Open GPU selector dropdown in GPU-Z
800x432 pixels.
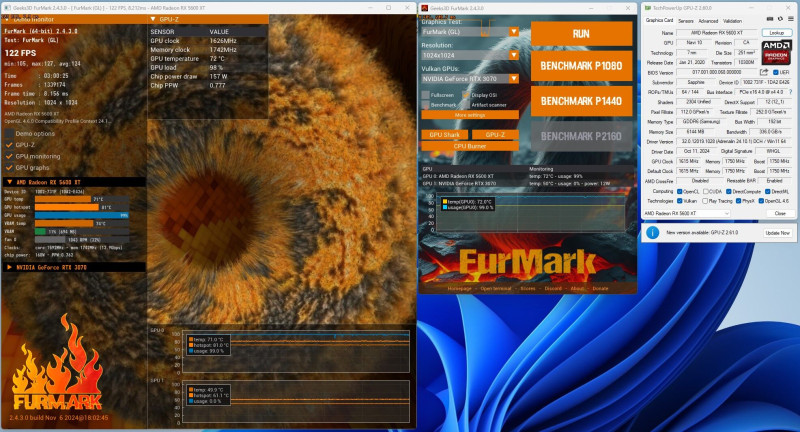tap(686, 213)
